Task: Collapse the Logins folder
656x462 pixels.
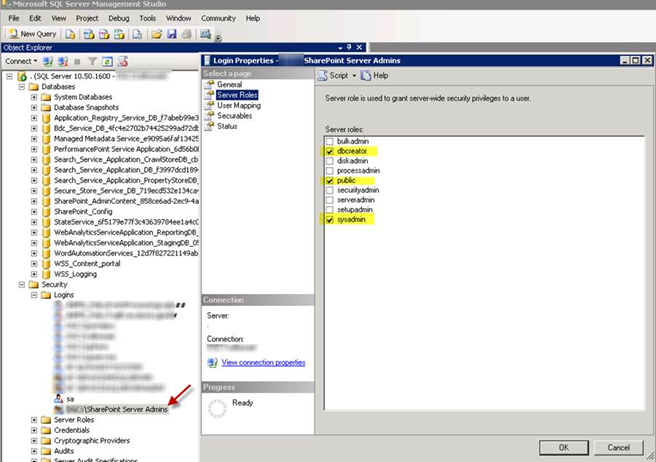Action: click(34, 295)
